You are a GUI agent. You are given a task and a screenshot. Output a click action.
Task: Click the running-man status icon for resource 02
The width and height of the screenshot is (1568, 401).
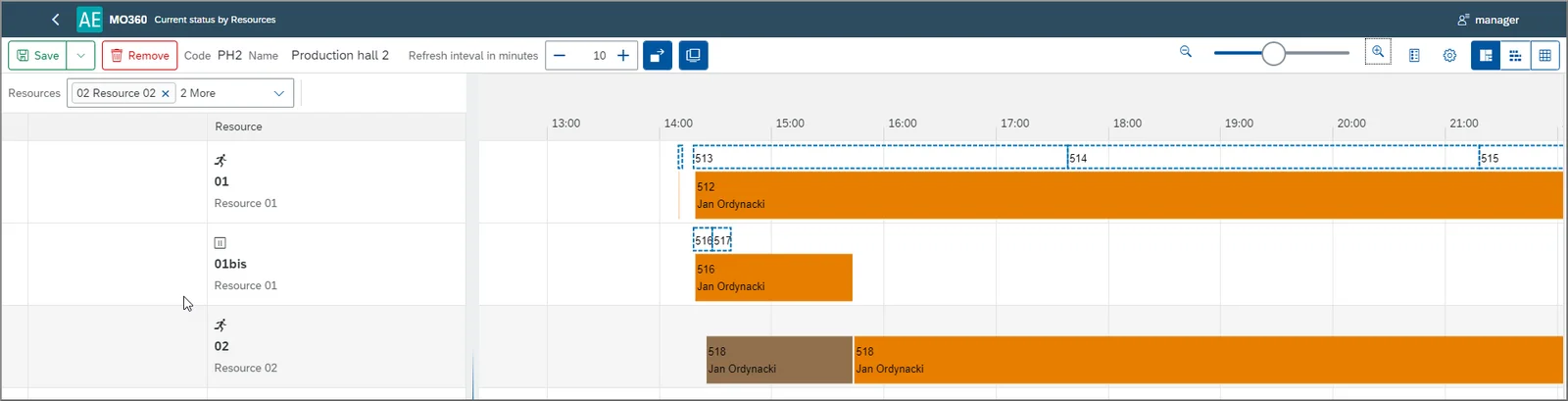coord(220,325)
